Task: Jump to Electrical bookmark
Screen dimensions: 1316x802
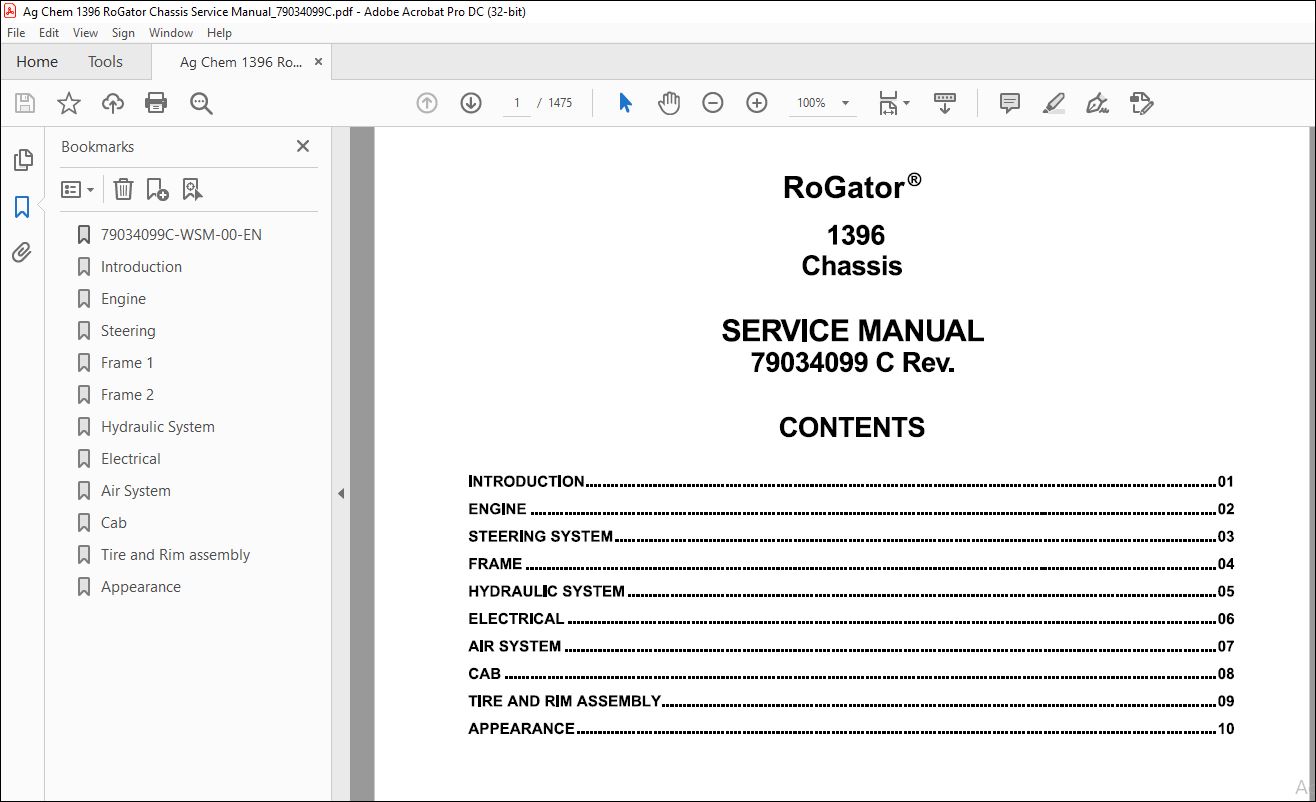Action: (131, 459)
